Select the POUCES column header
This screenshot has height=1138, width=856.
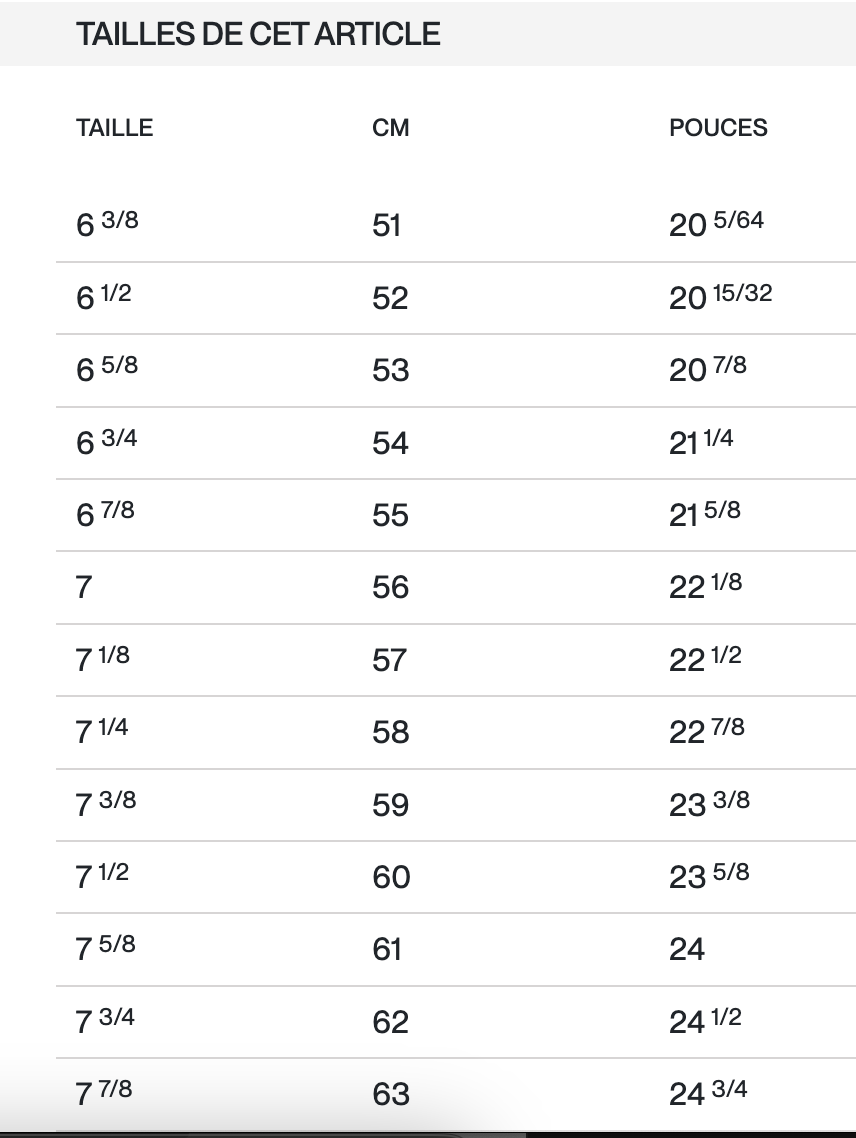[x=718, y=128]
